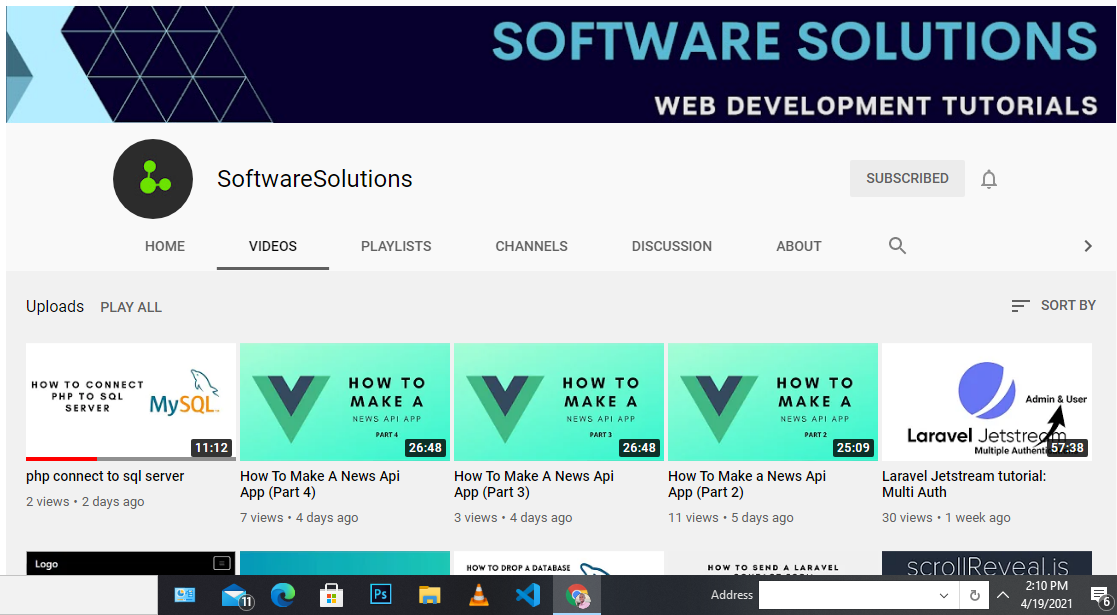
Task: Click the Software Solutions channel banner
Action: coord(561,64)
